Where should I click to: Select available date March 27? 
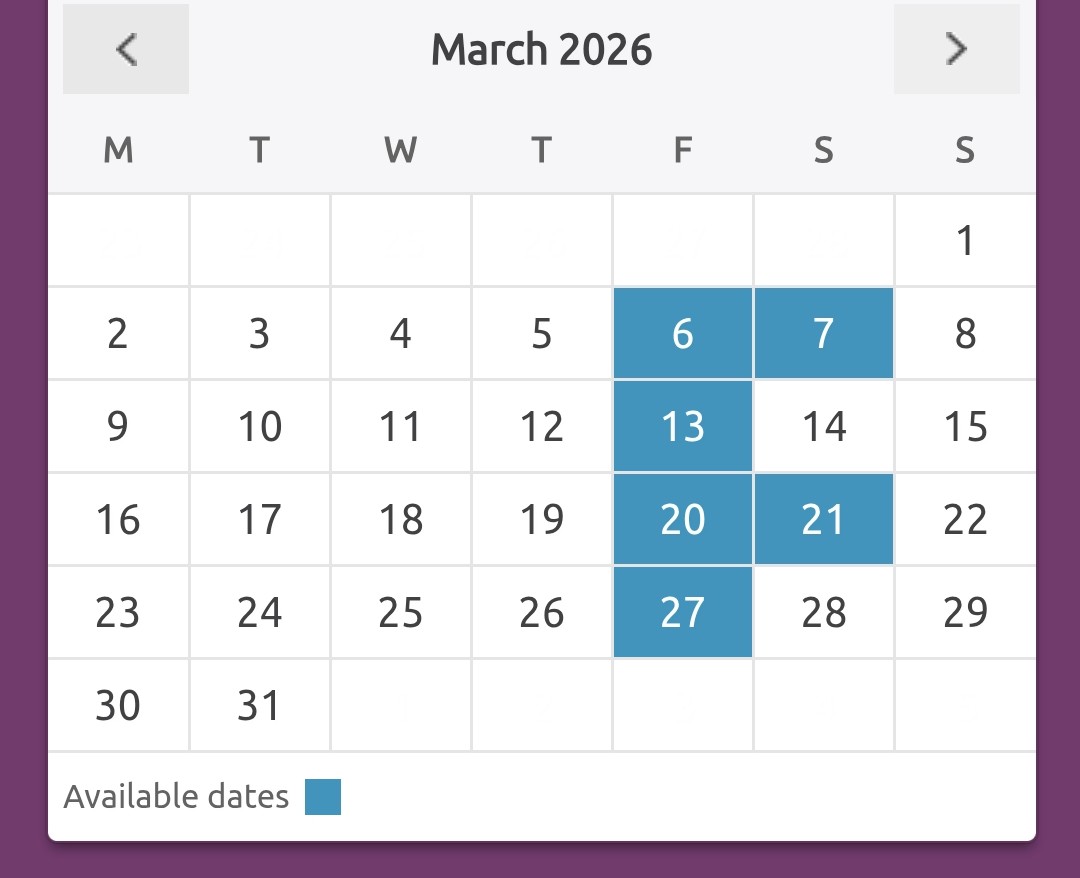pyautogui.click(x=683, y=612)
